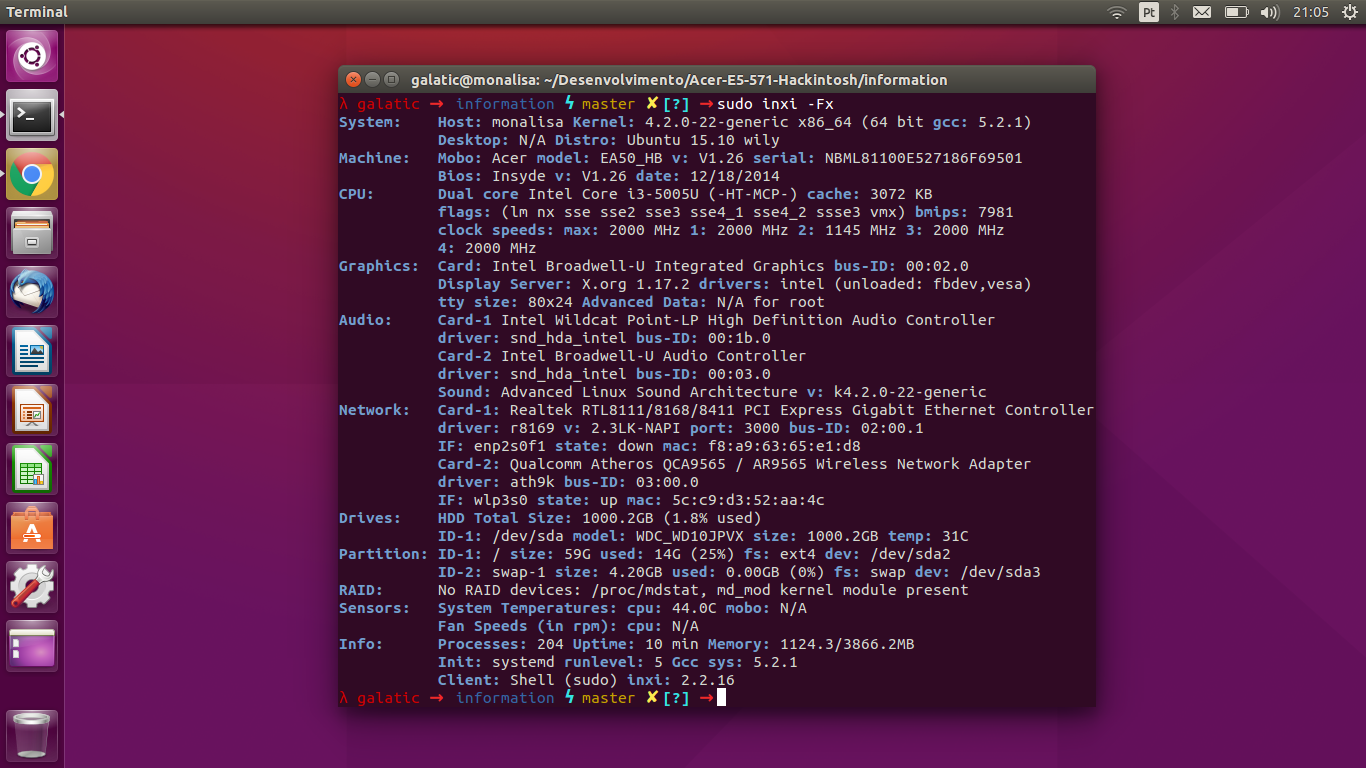1366x768 pixels.
Task: Minimize the terminal window
Action: pyautogui.click(x=372, y=80)
